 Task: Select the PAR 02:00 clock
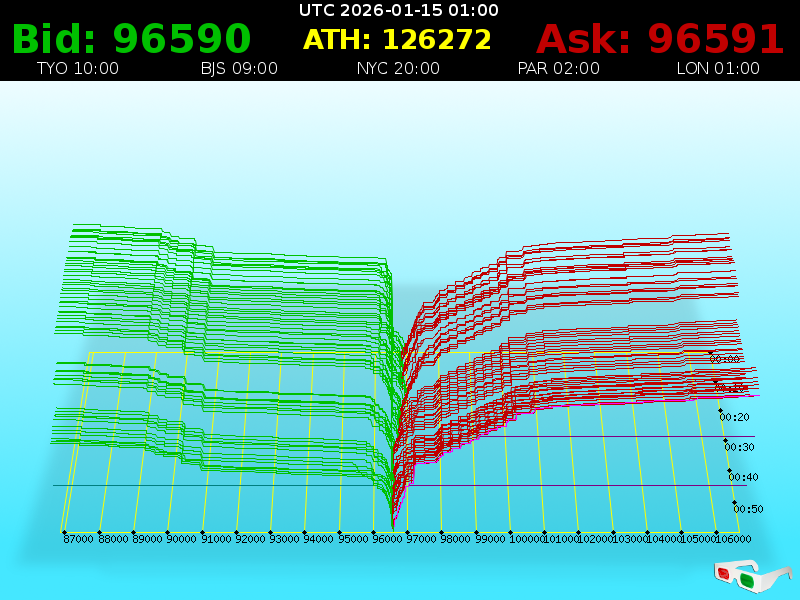pyautogui.click(x=558, y=69)
